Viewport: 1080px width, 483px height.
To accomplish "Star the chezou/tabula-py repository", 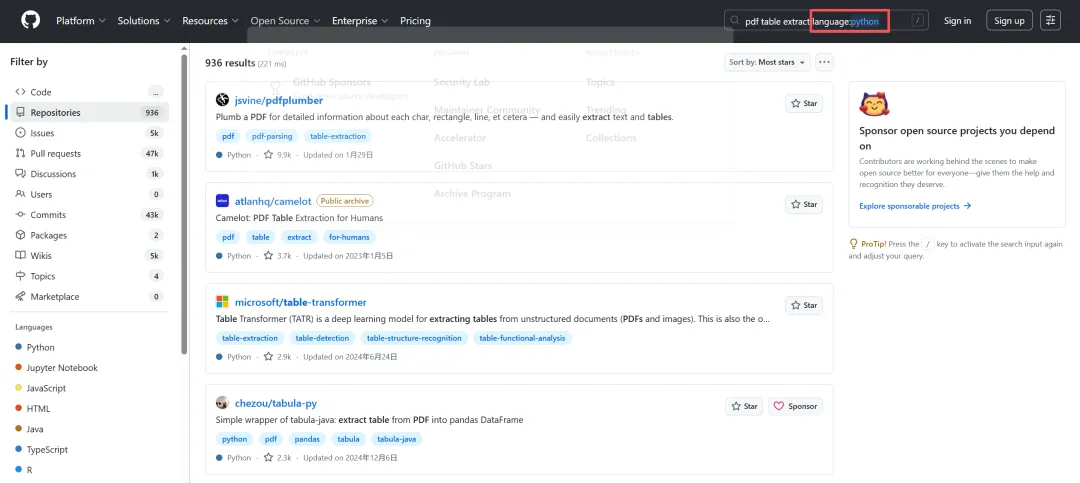I will pos(744,407).
